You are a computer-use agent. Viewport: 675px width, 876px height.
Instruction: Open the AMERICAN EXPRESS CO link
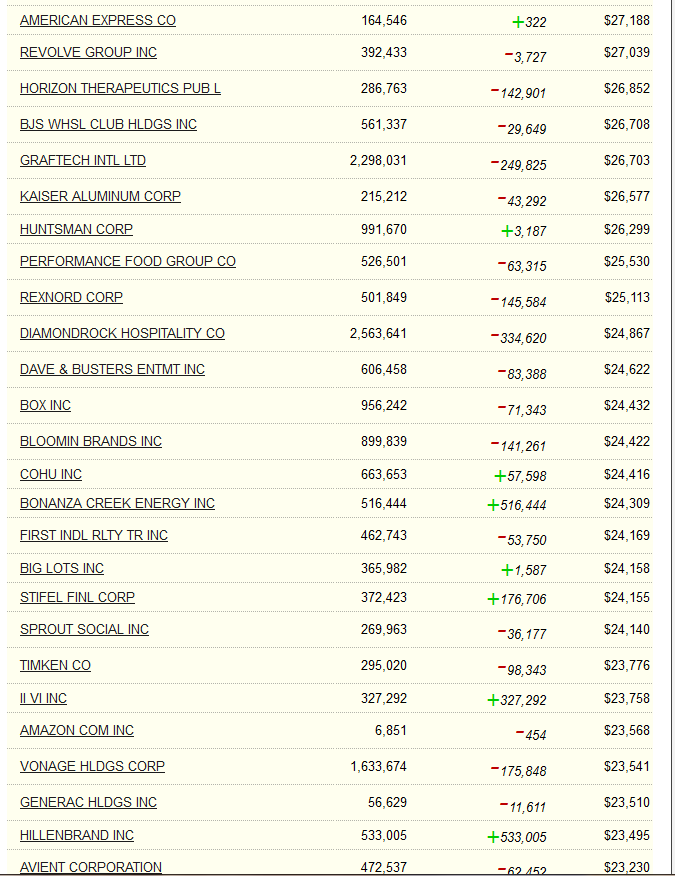click(98, 21)
